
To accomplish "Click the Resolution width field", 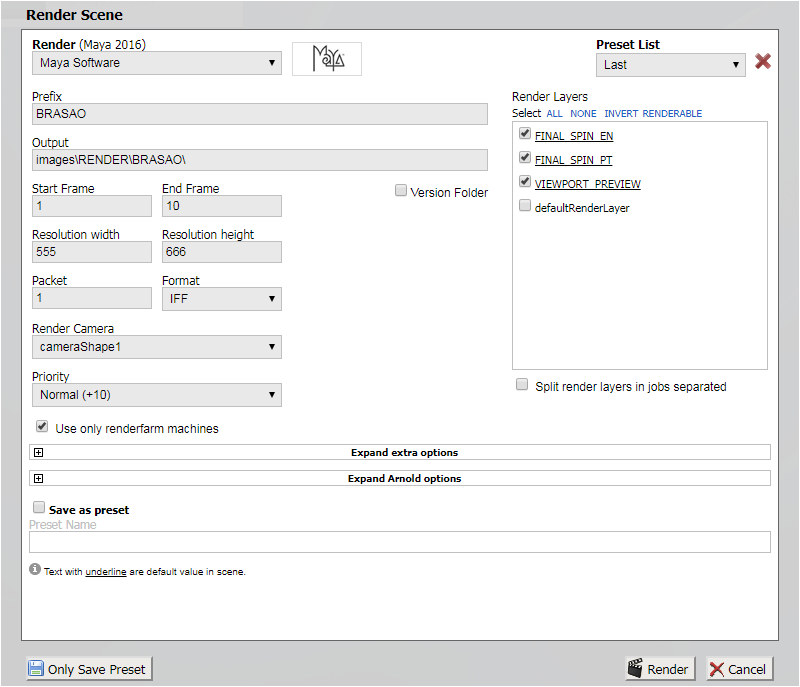I will tap(91, 252).
